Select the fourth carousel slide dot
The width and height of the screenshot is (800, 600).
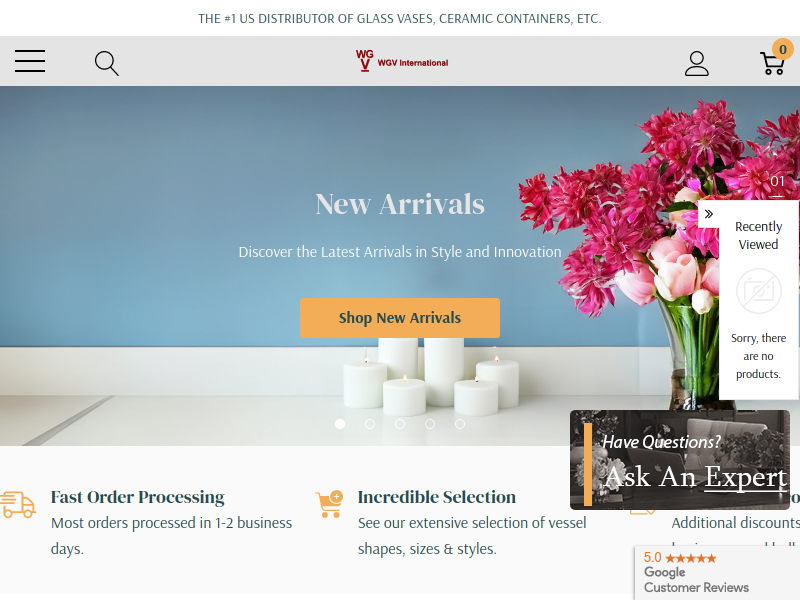tap(430, 424)
